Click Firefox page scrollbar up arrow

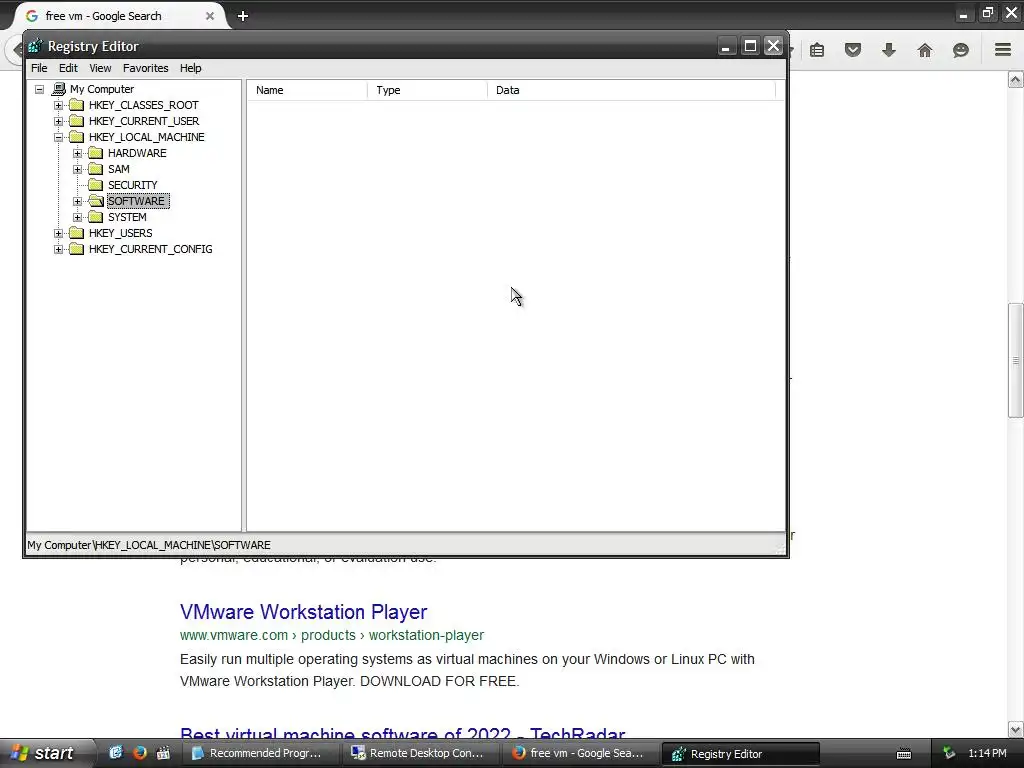[x=1015, y=80]
